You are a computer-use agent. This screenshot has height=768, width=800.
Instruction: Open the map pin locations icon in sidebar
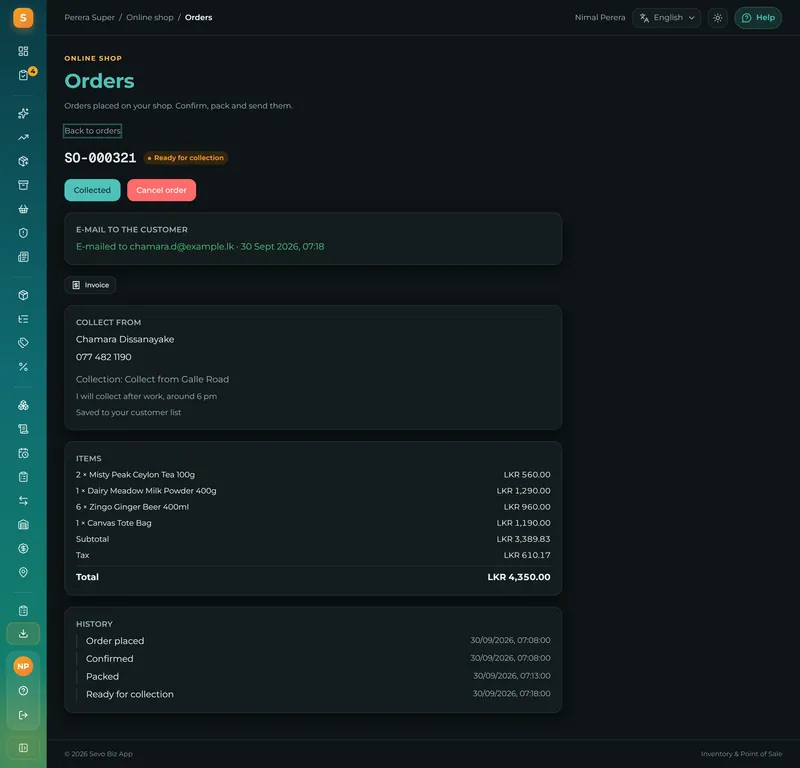pyautogui.click(x=23, y=573)
